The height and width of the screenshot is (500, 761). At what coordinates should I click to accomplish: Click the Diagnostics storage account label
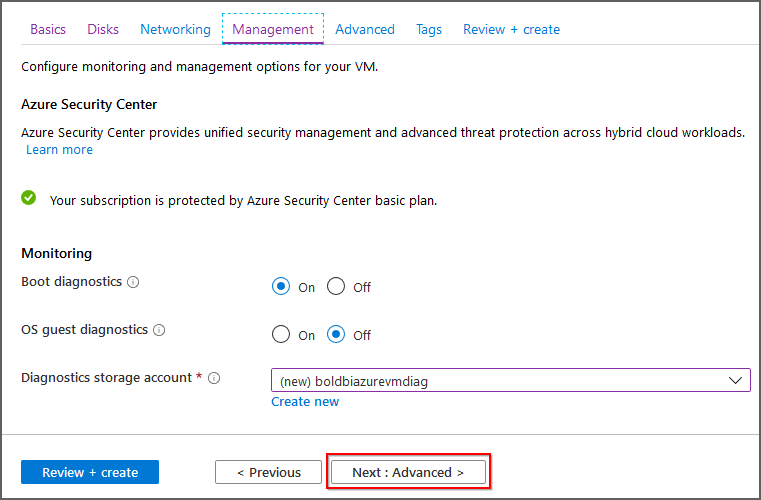(106, 378)
